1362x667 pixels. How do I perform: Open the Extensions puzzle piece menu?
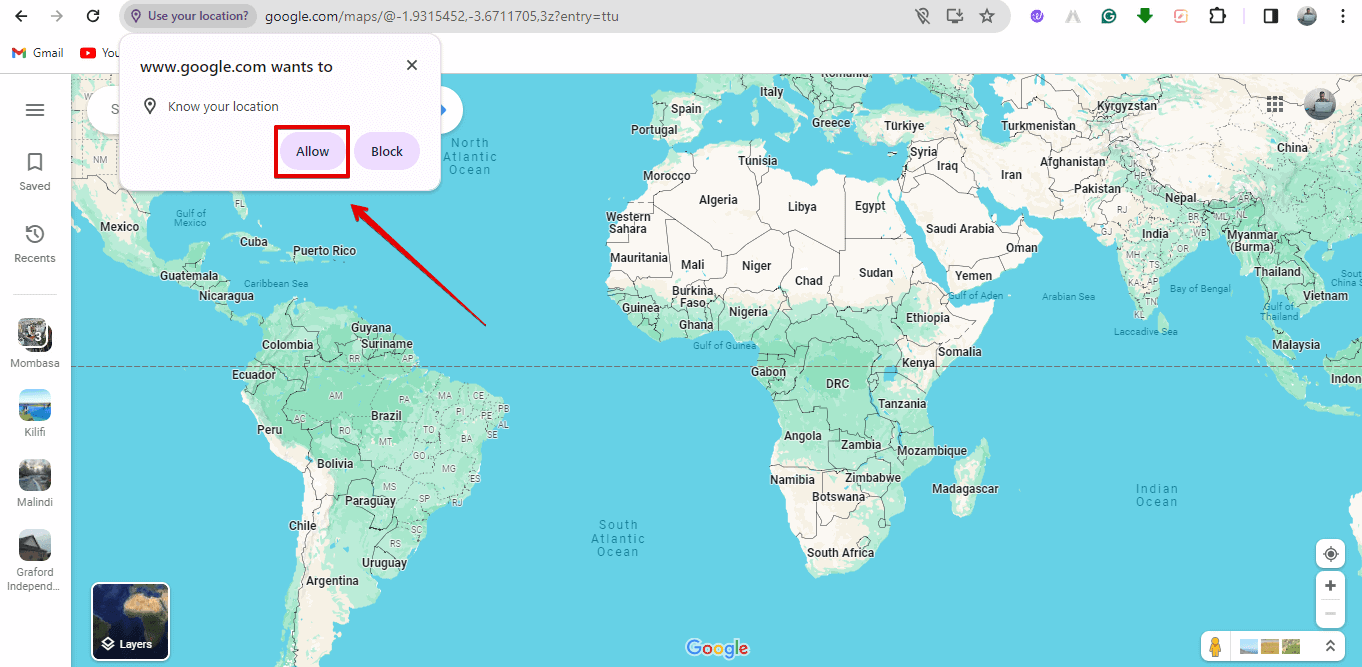(x=1217, y=16)
